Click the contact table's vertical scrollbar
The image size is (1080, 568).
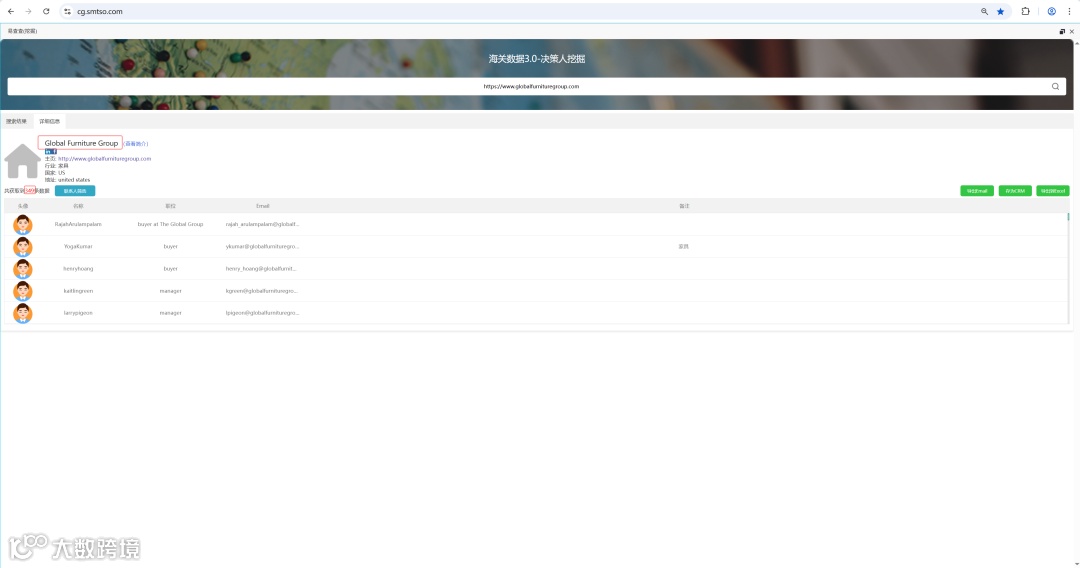[x=1068, y=269]
